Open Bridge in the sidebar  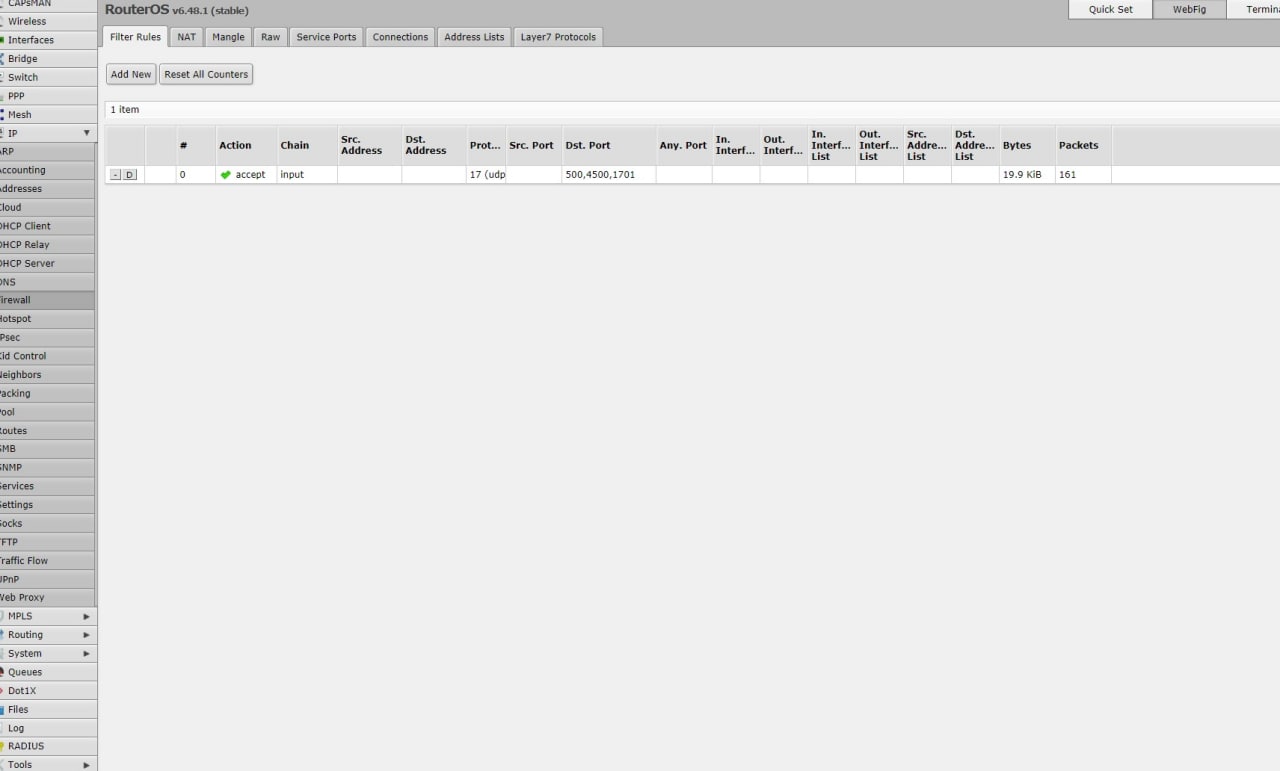pyautogui.click(x=48, y=59)
